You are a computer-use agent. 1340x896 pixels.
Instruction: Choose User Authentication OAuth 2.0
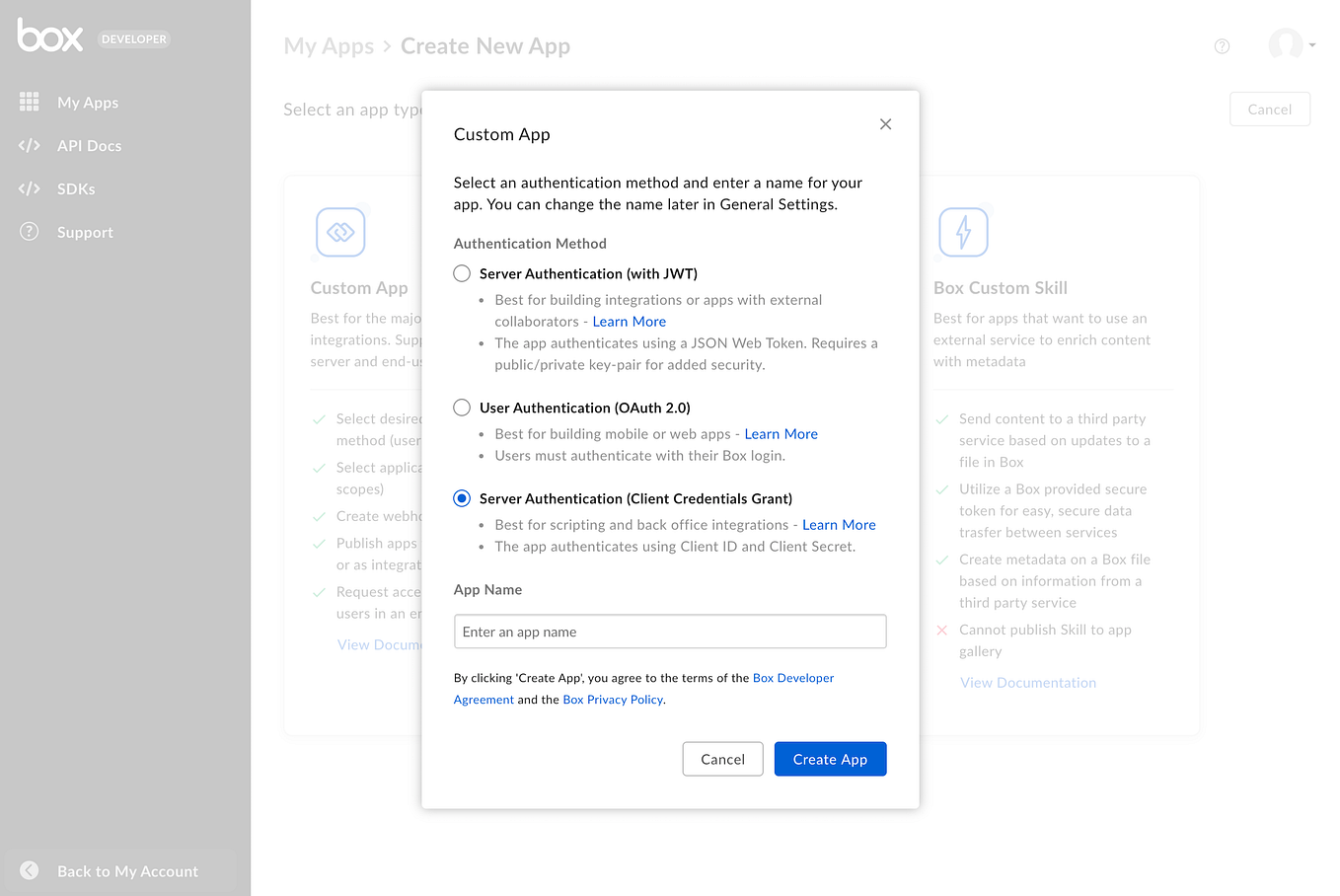click(x=461, y=407)
